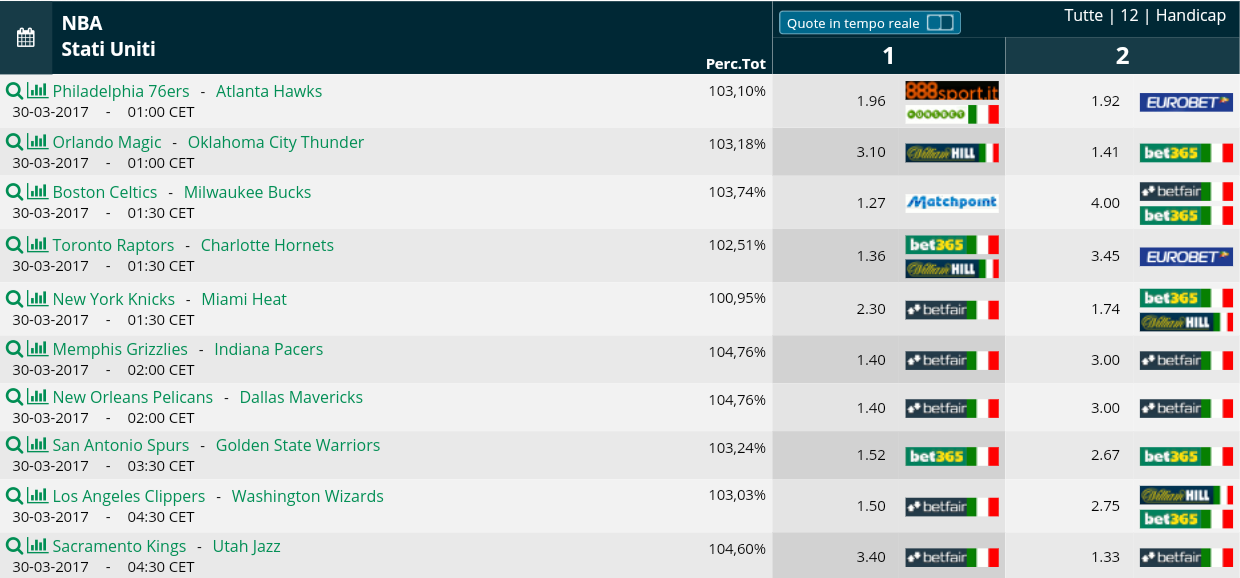Select odds 1.33 for Utah Jazz

[1105, 557]
